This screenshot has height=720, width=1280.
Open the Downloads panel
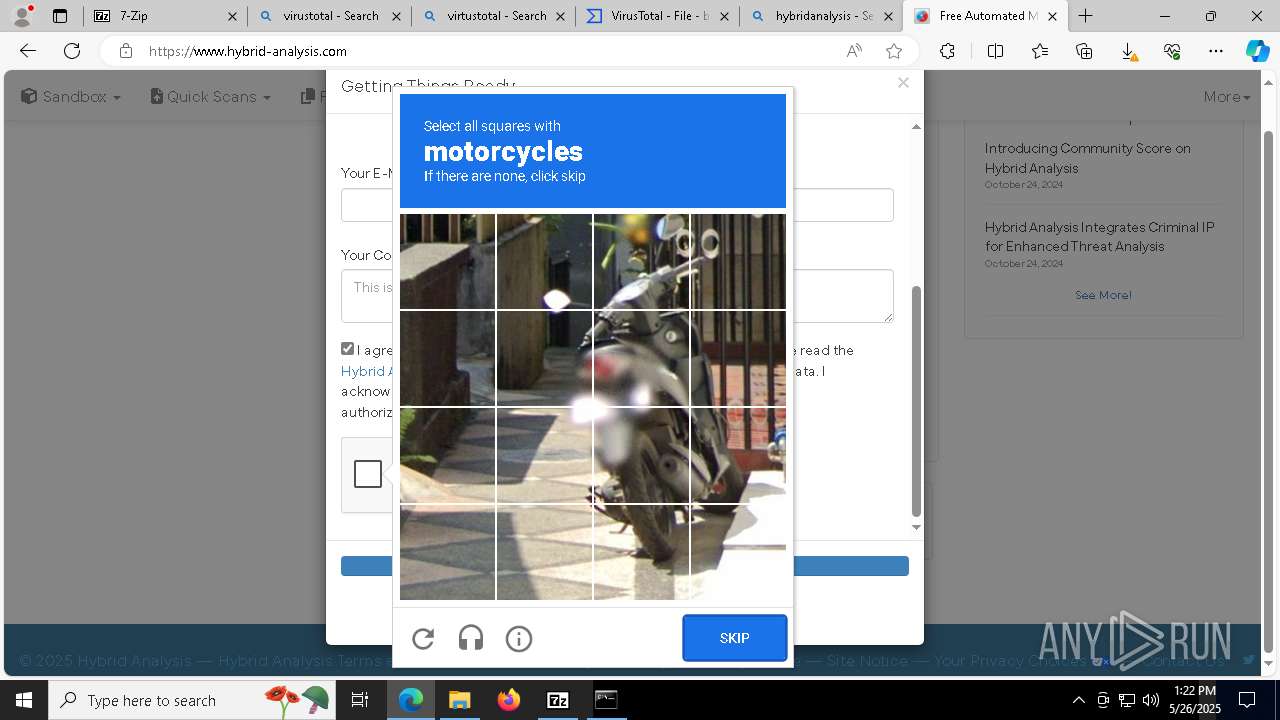click(1128, 51)
